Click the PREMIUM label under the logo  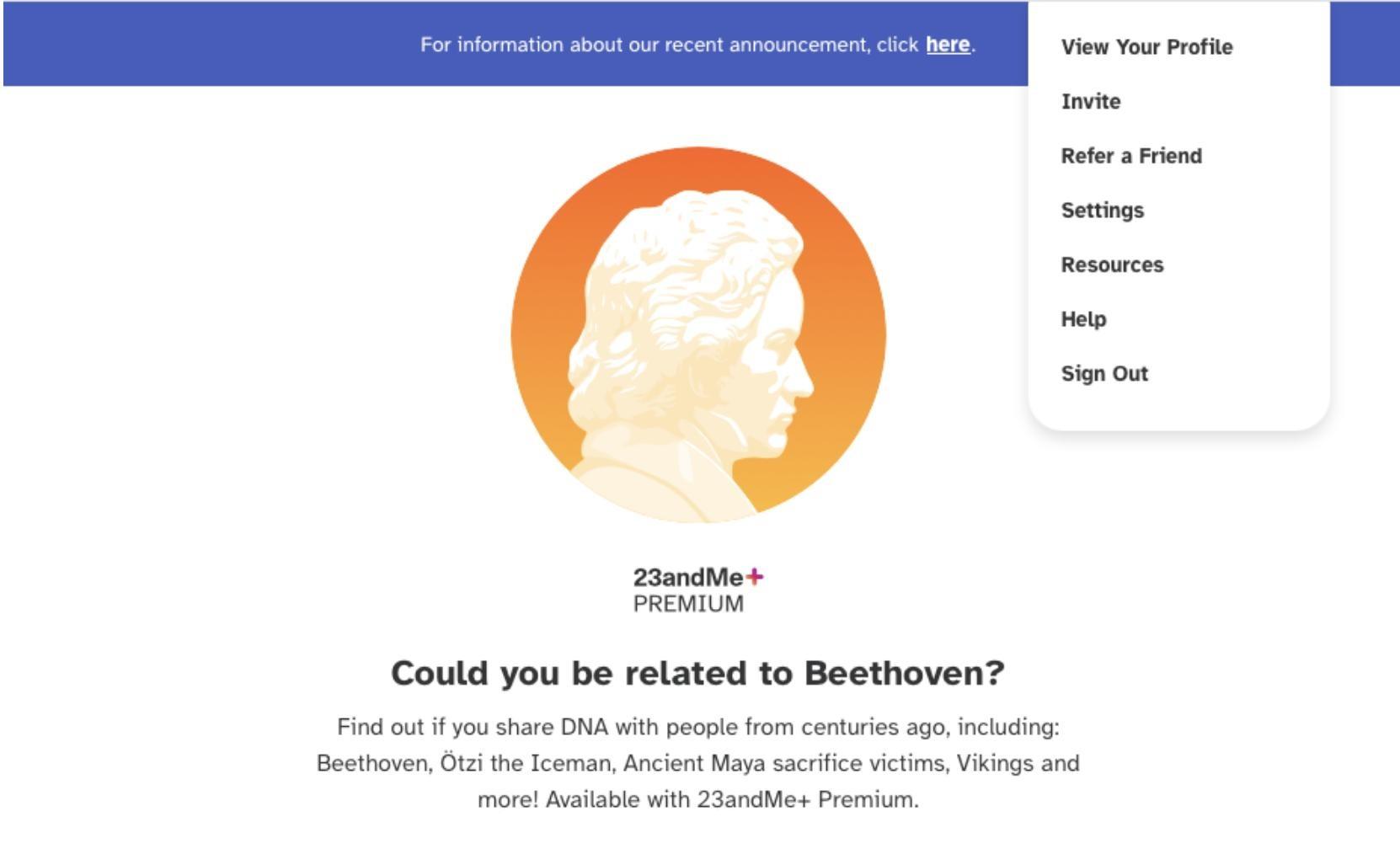[688, 604]
